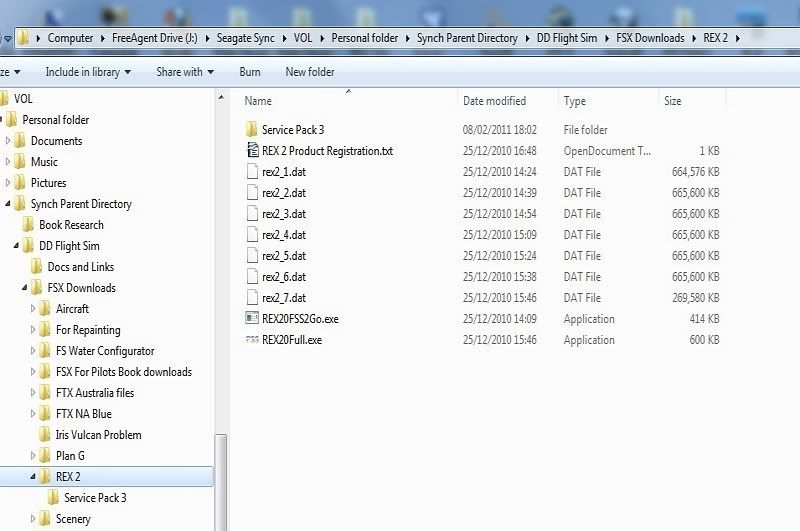
Task: Collapse the Synch Parent Directory node
Action: pos(8,204)
